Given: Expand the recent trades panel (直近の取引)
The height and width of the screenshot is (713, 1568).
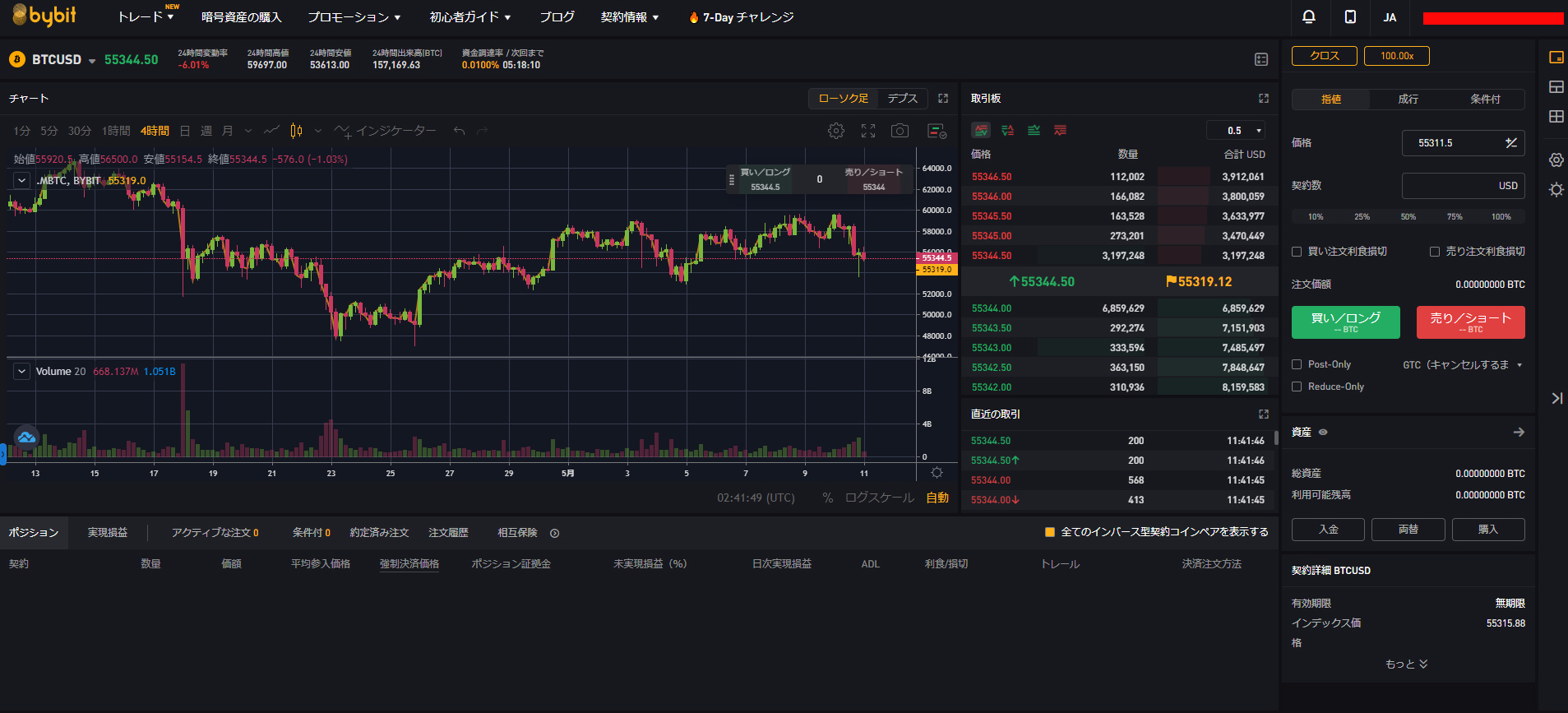Looking at the screenshot, I should tap(1264, 414).
